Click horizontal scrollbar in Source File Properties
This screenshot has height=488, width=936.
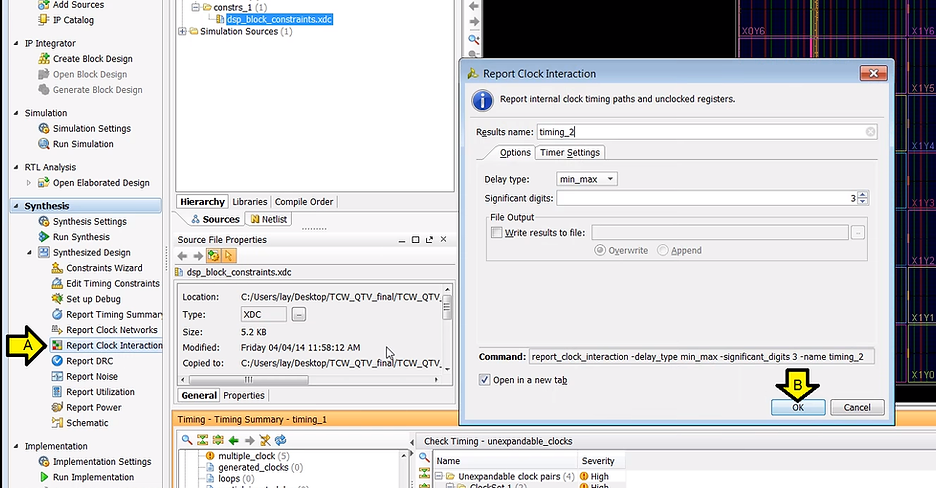click(x=248, y=379)
